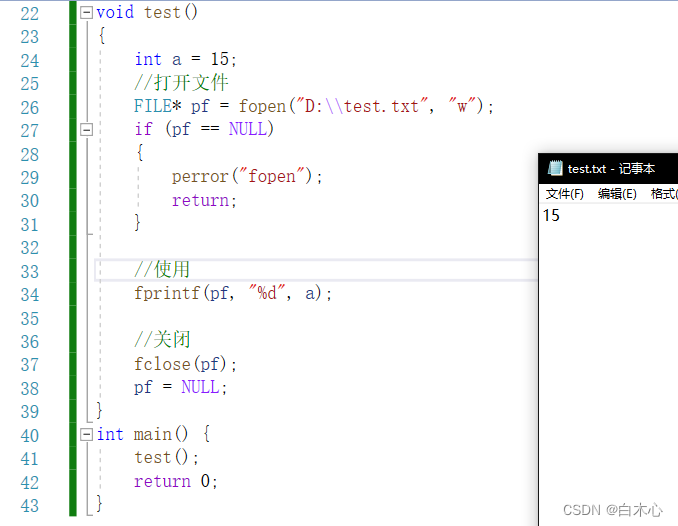Click the fprintf(pf, "%d", a) line
The height and width of the screenshot is (526, 678).
(x=233, y=293)
